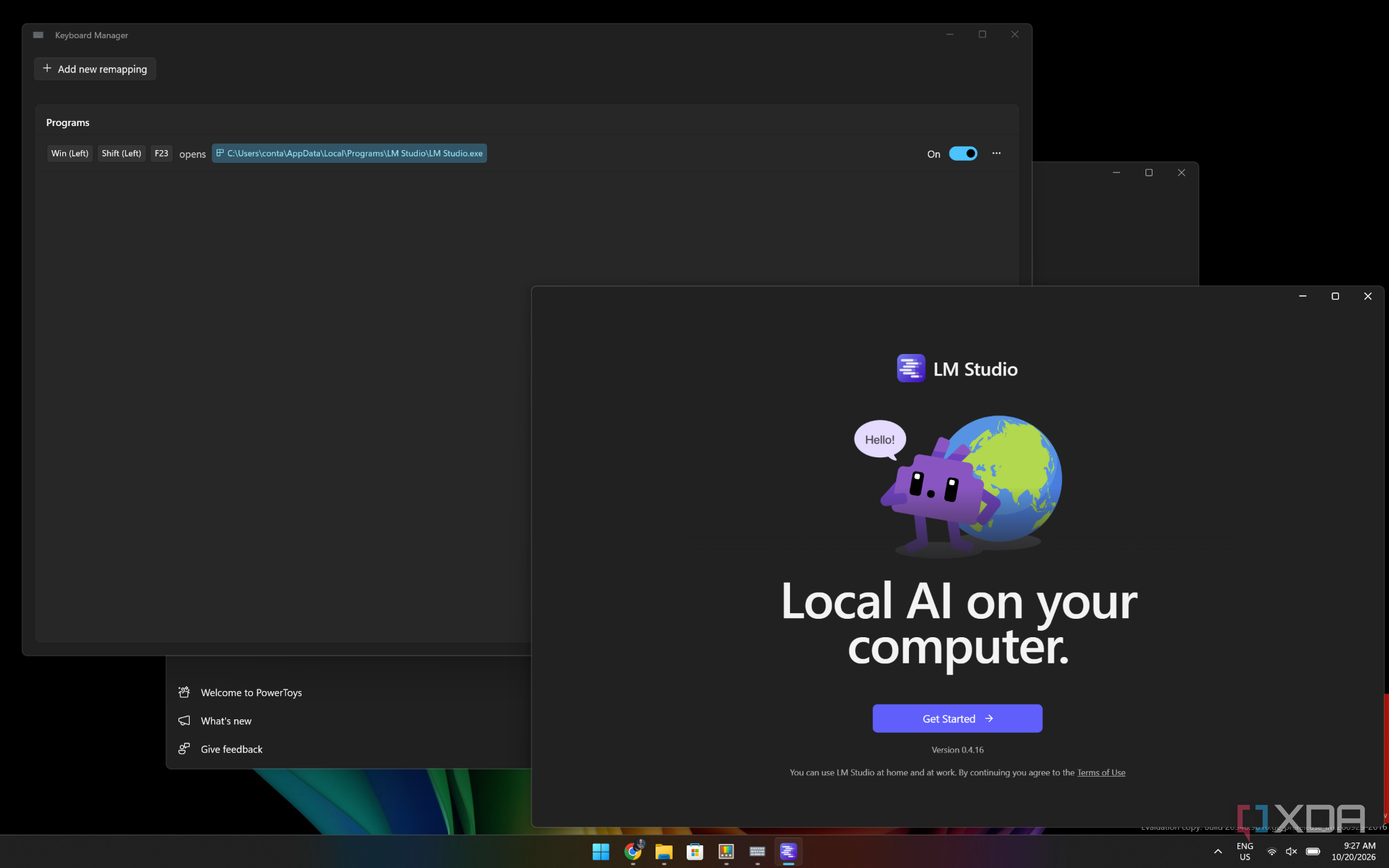Open Google Chrome from the taskbar

tap(633, 852)
